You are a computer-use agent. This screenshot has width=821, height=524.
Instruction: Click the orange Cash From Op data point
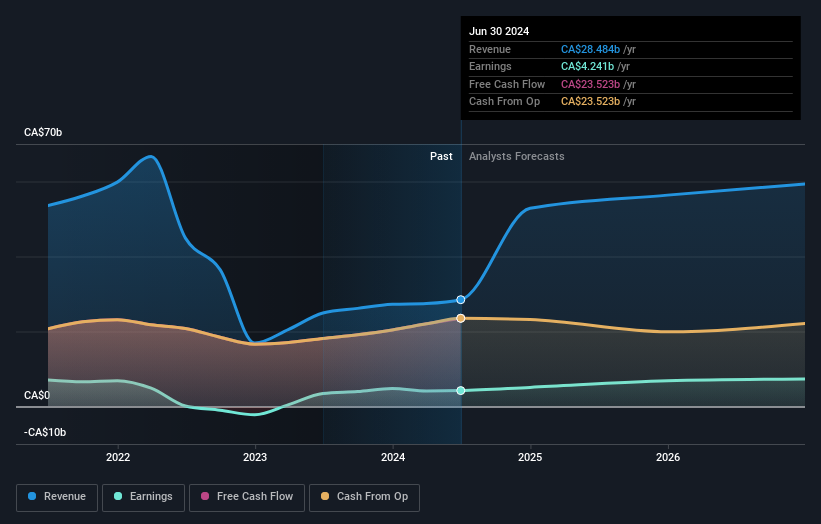pos(461,318)
